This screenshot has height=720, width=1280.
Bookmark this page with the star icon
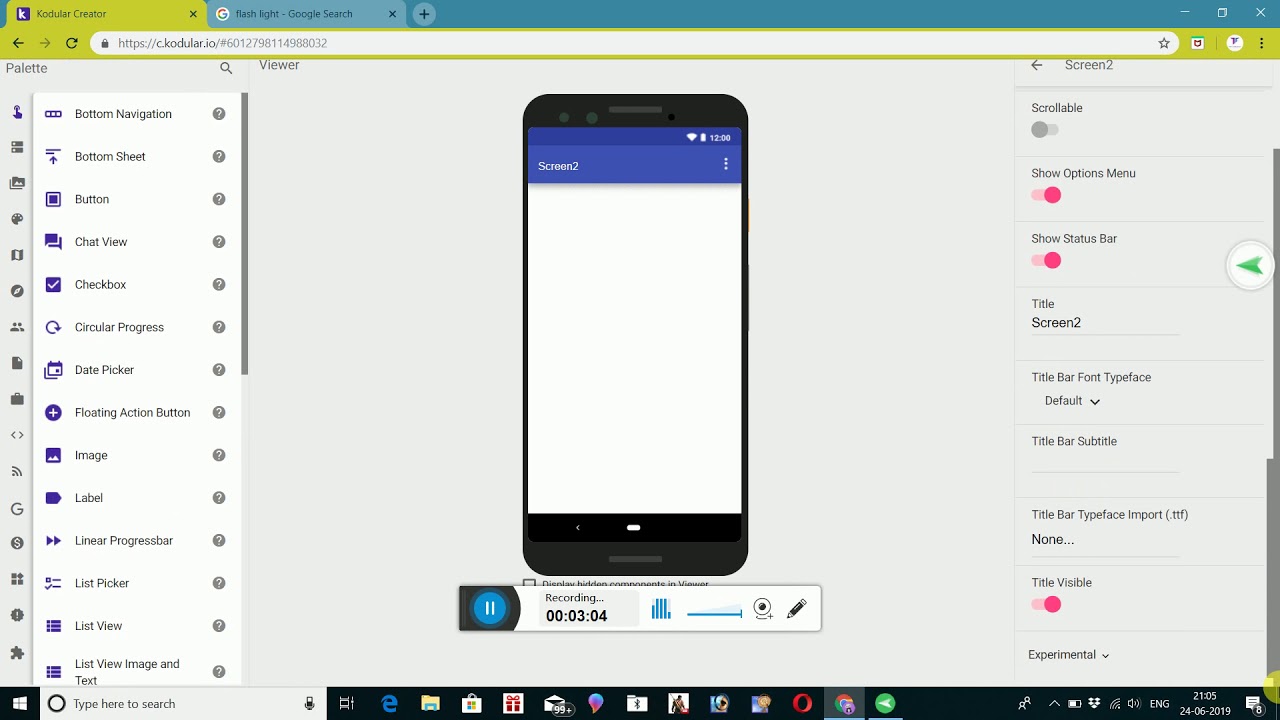[x=1164, y=43]
